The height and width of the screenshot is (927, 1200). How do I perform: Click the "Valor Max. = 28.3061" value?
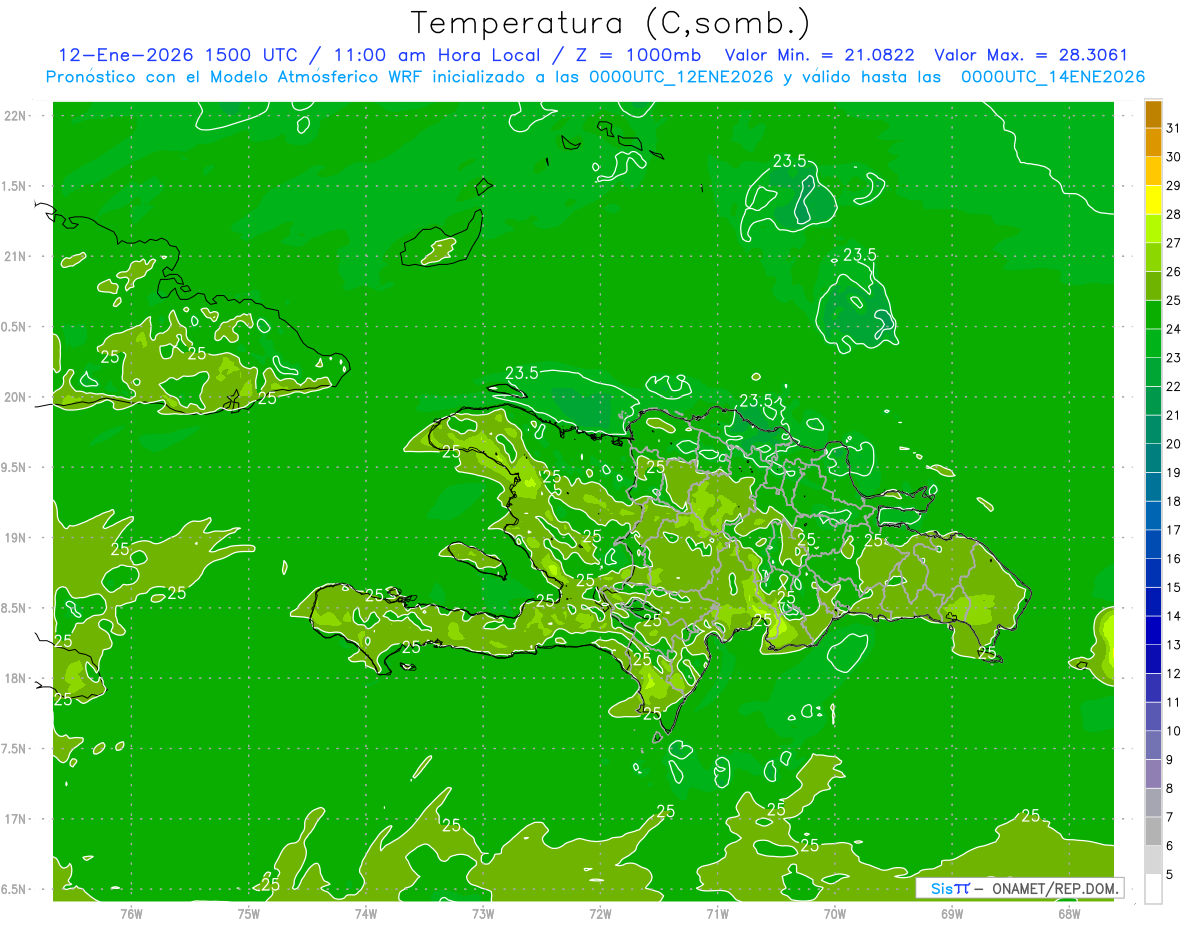(1031, 55)
